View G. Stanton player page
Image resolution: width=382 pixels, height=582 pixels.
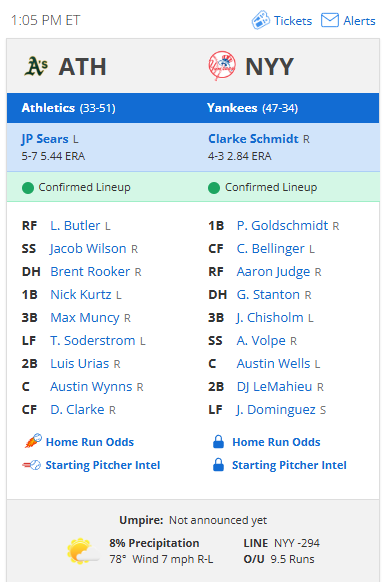click(268, 294)
